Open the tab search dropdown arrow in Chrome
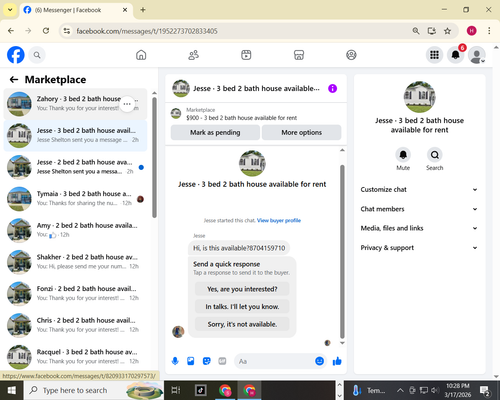 click(x=10, y=10)
